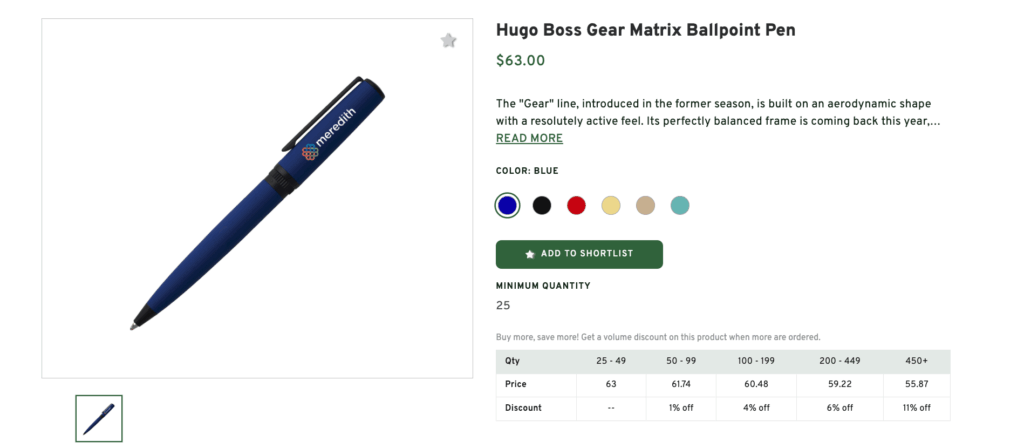Click the main pen product image

coord(257,198)
